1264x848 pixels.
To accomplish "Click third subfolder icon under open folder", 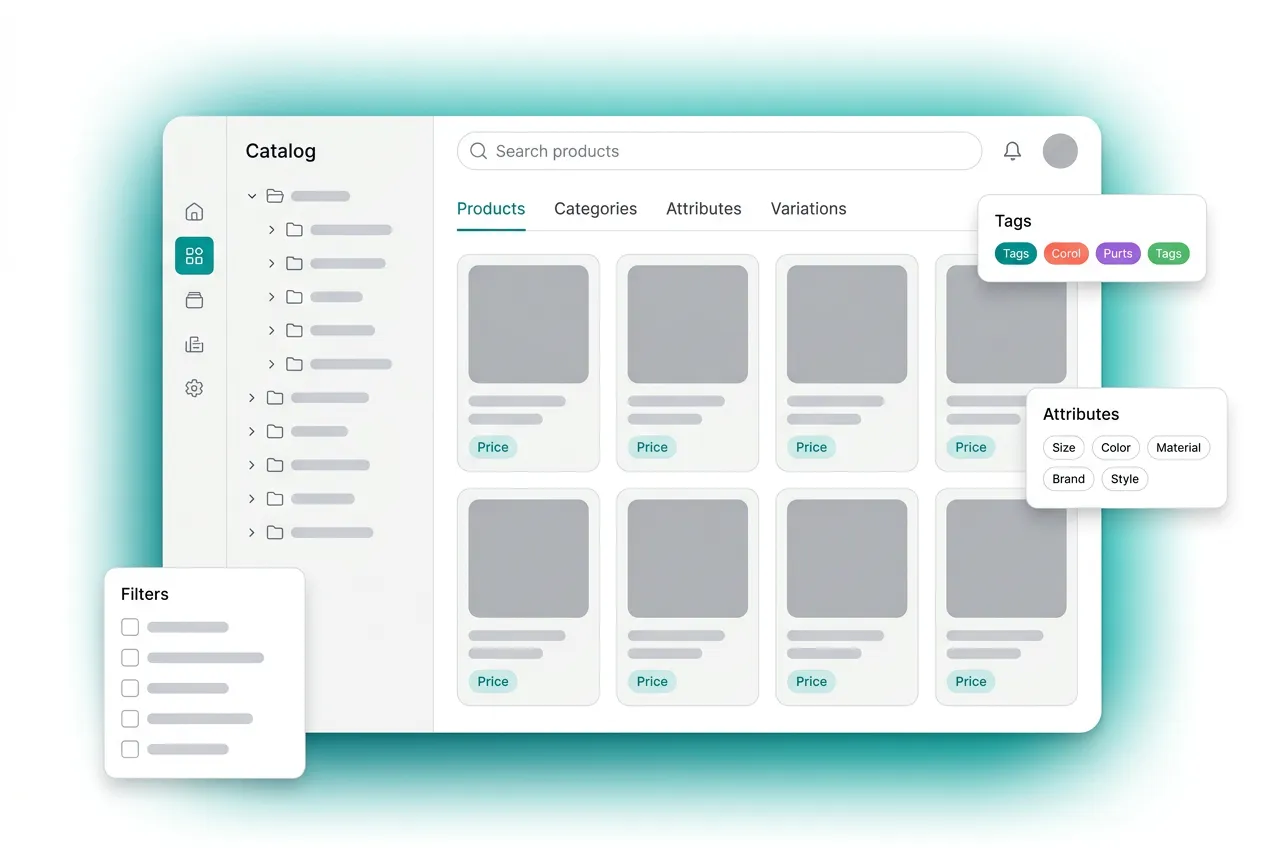I will (x=294, y=297).
